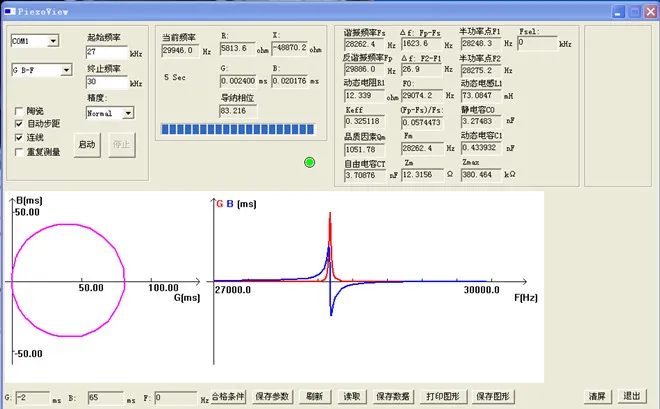Click the PiezoView title bar icon
660x409 pixels.
click(10, 11)
